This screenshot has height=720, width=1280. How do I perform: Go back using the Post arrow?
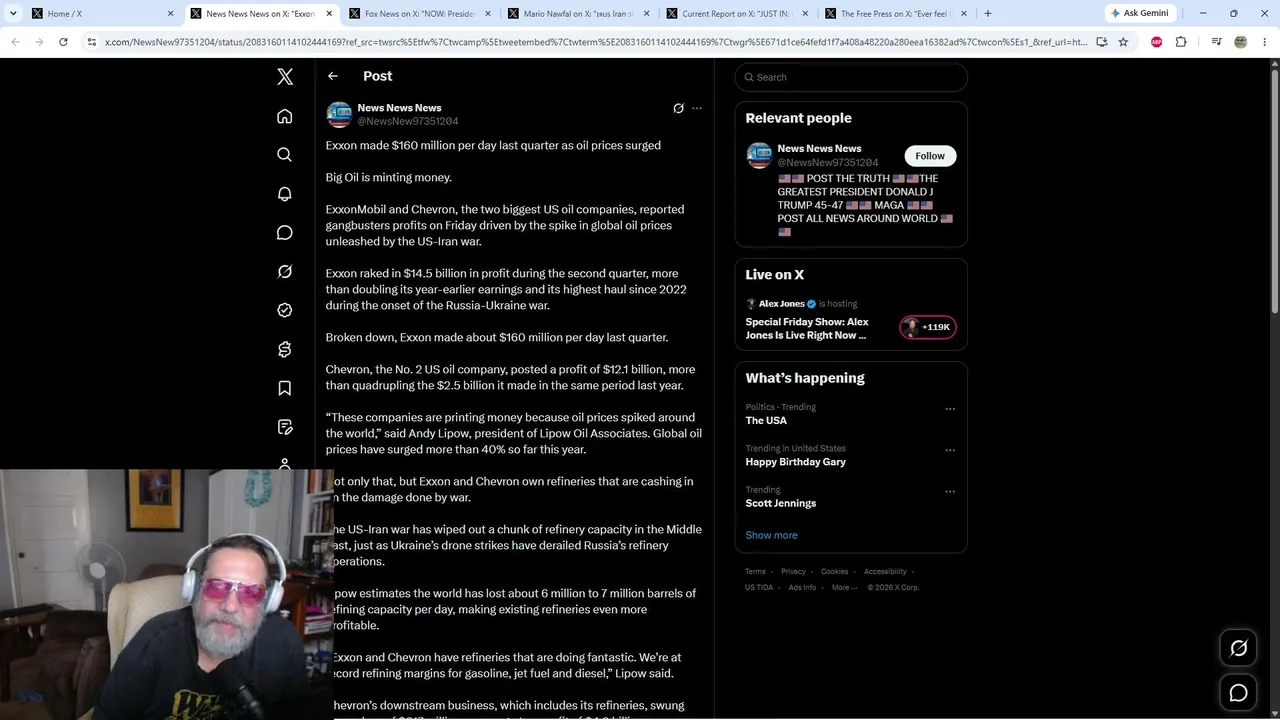333,76
